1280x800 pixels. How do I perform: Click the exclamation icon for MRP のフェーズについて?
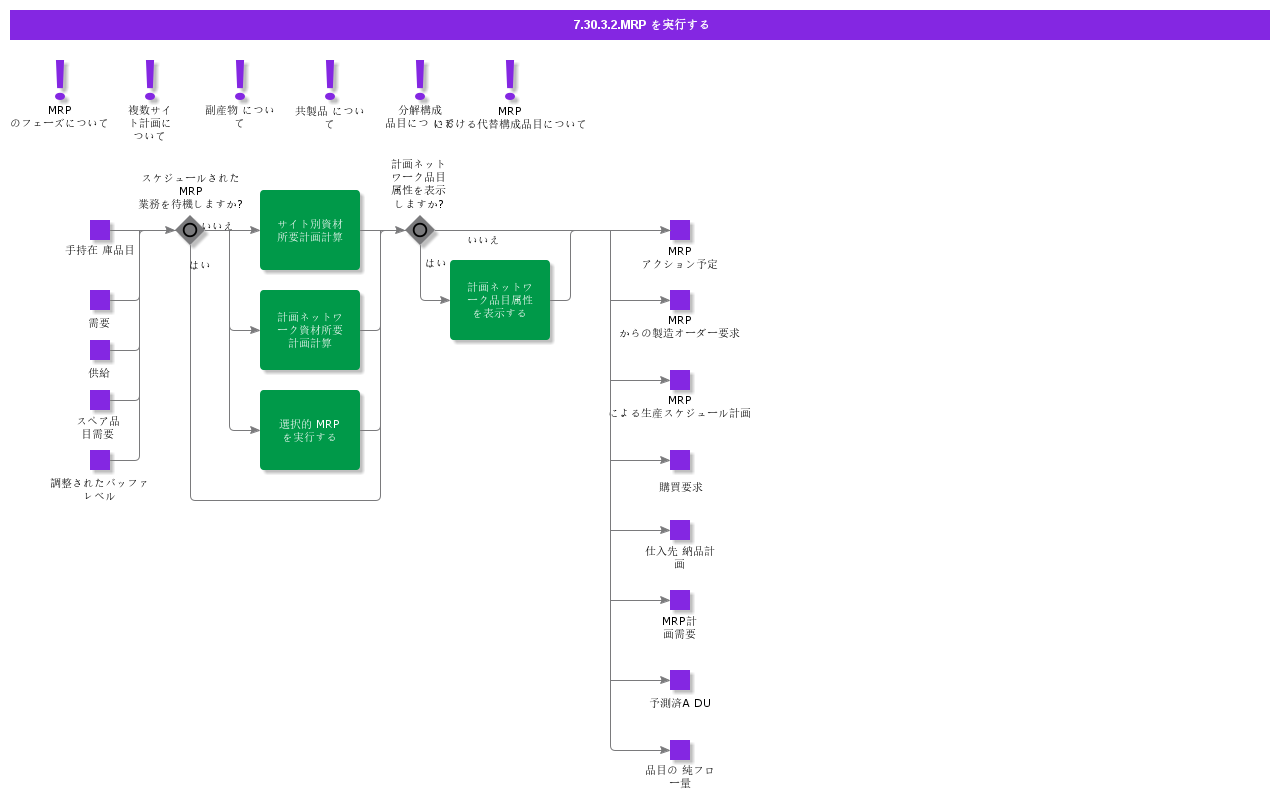pos(60,80)
